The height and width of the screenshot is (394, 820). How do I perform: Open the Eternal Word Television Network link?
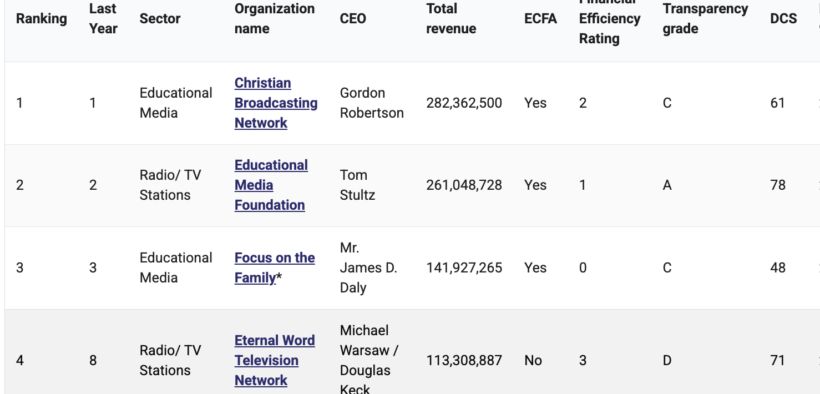[x=275, y=361]
